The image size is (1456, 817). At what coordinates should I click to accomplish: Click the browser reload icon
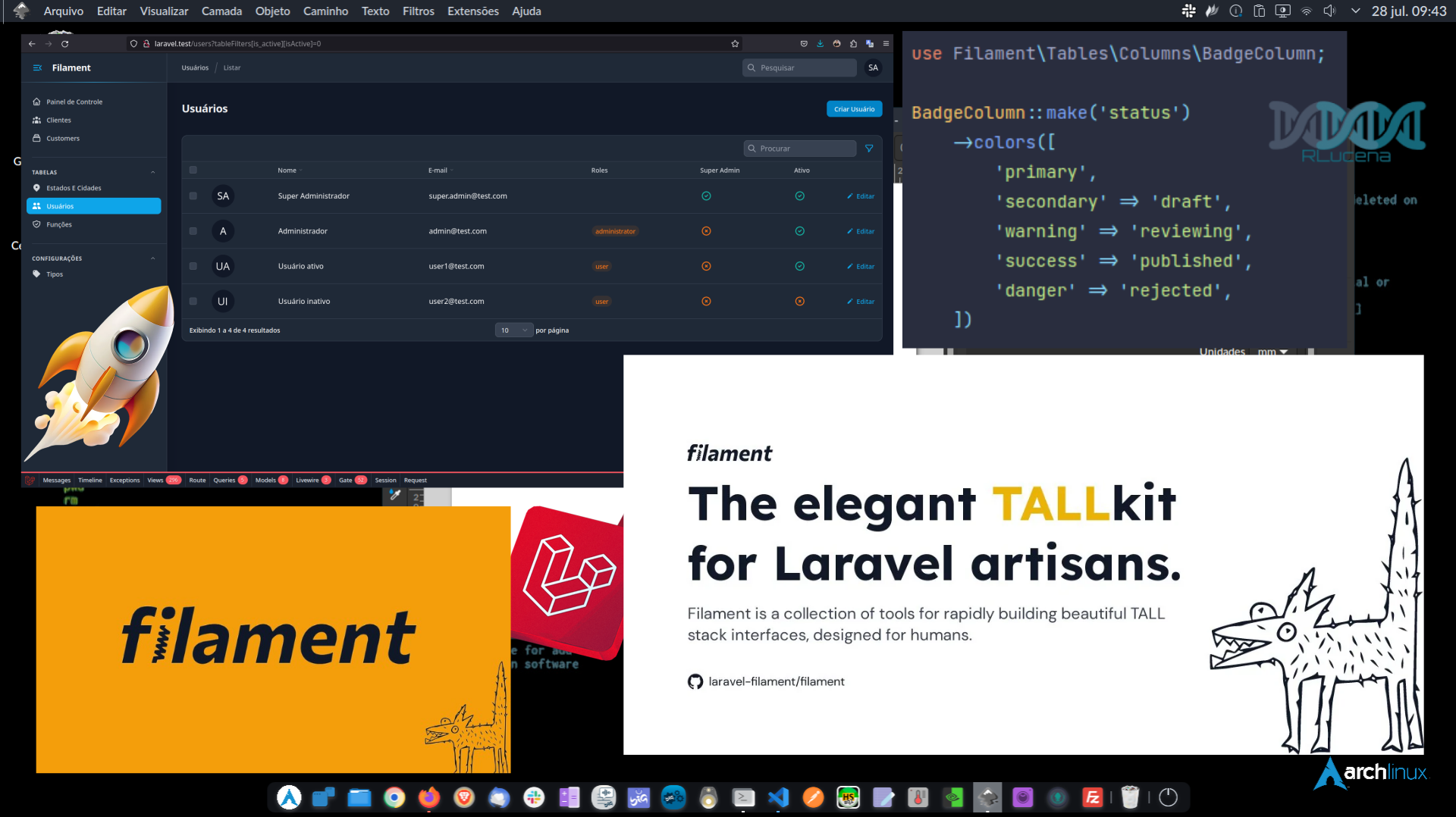tap(65, 44)
